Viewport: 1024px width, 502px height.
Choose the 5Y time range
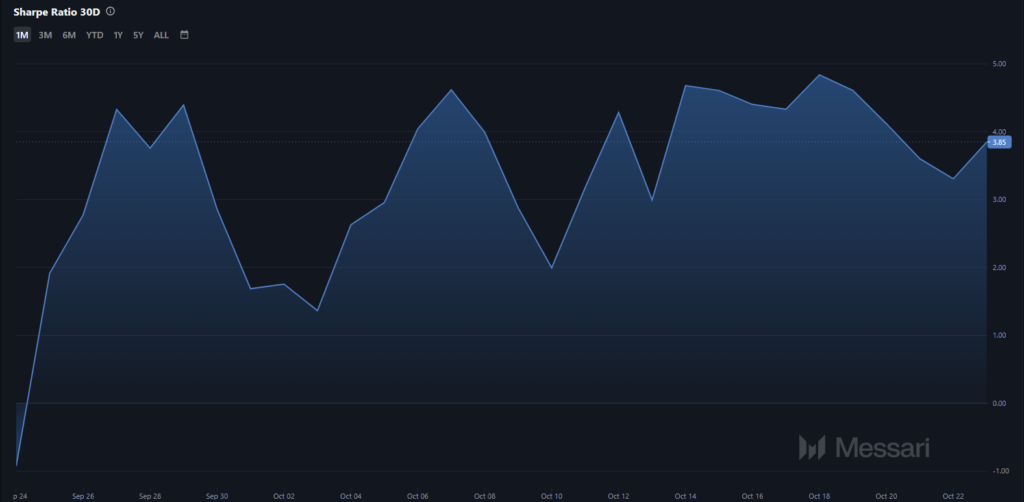click(x=138, y=35)
